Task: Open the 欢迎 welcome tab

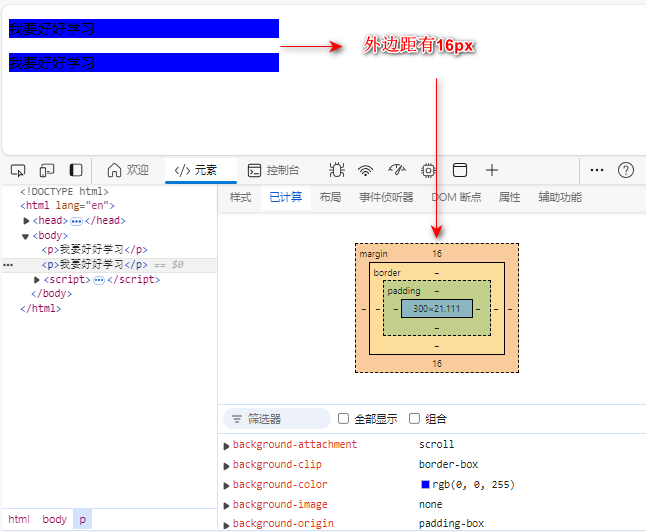Action: (128, 170)
